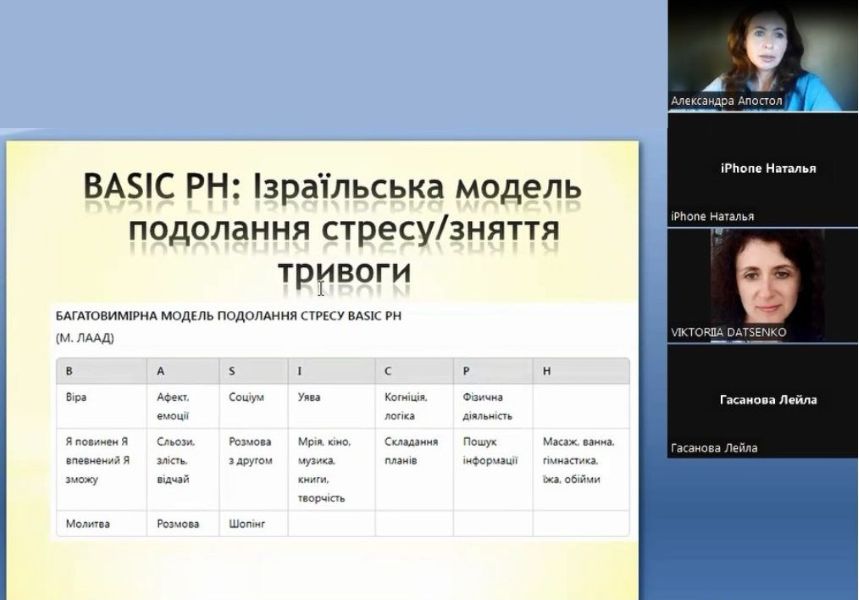Click the 'Складання планів' cell

point(414,470)
